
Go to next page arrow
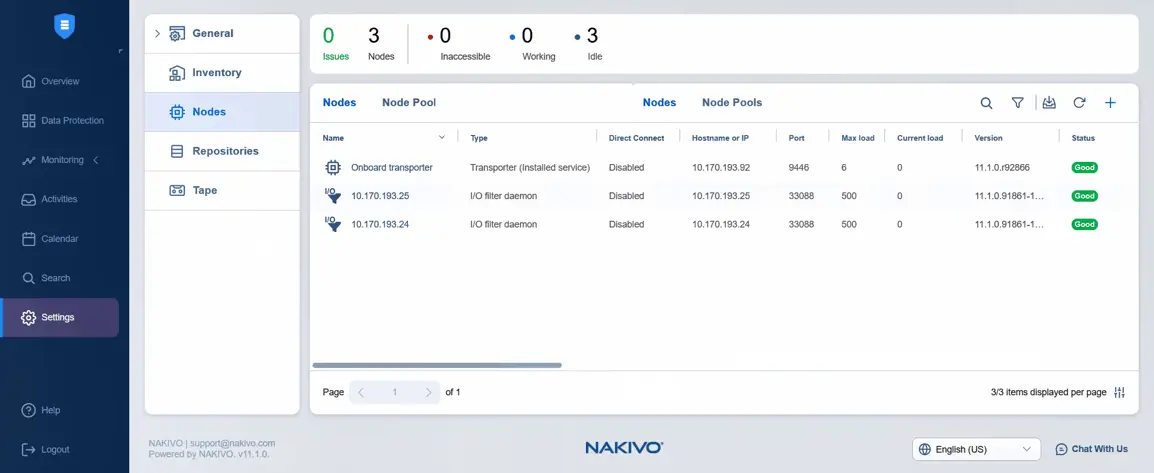tap(428, 393)
